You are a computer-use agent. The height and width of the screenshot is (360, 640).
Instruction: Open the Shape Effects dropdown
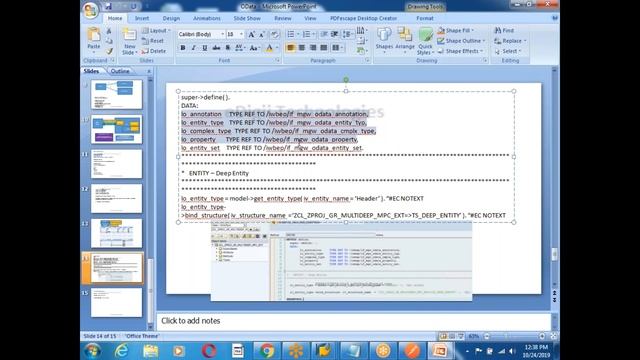coord(461,51)
